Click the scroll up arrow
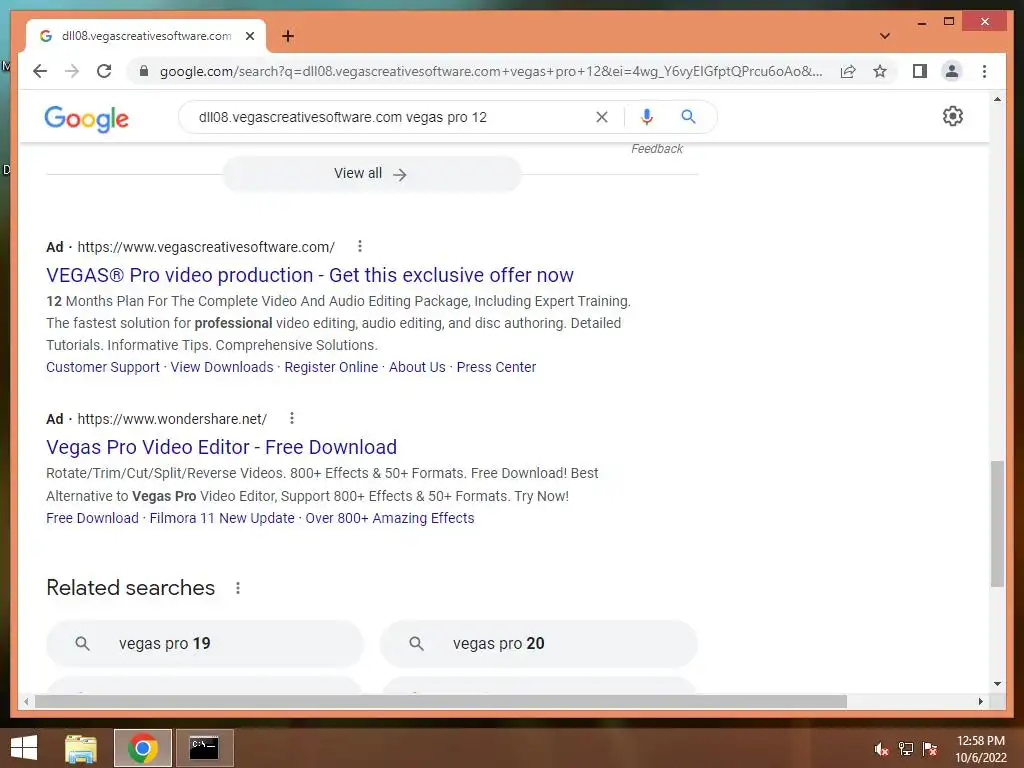Viewport: 1024px width, 768px height. tap(997, 100)
